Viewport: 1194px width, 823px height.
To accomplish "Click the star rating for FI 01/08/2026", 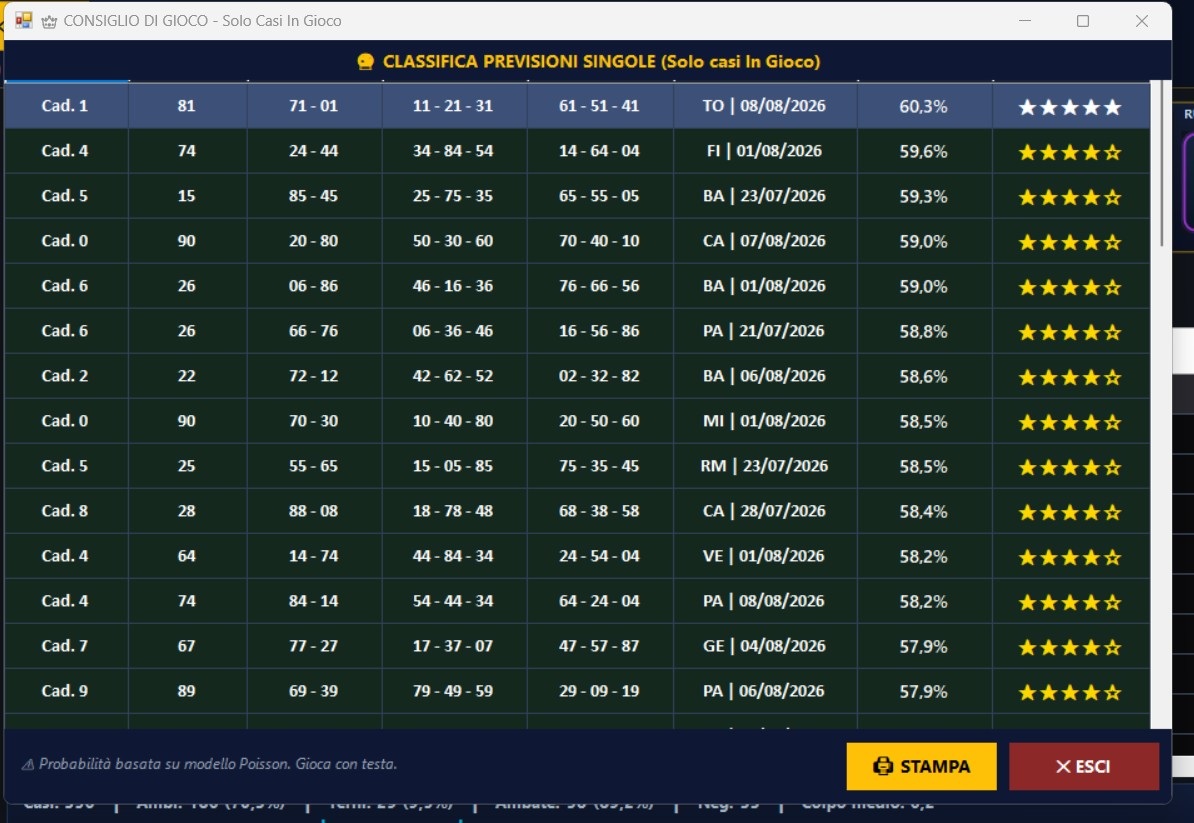I will click(1070, 152).
